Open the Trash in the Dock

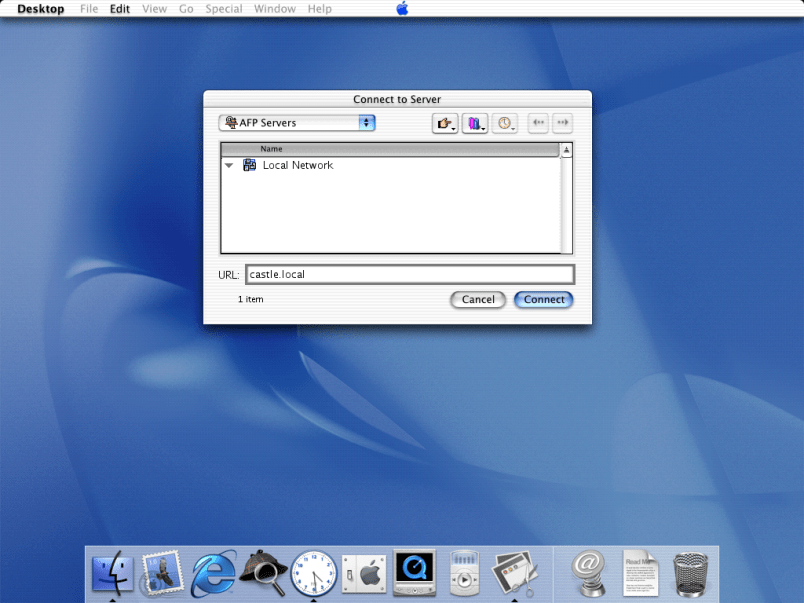690,573
